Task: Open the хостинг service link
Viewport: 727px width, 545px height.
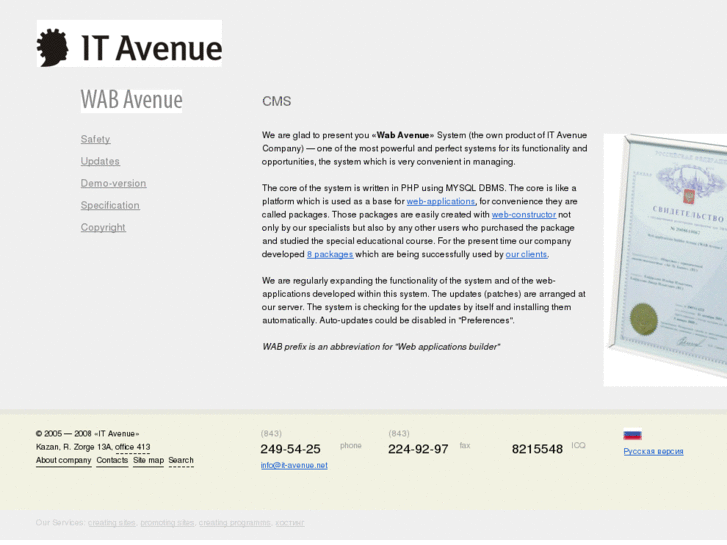Action: pyautogui.click(x=290, y=523)
